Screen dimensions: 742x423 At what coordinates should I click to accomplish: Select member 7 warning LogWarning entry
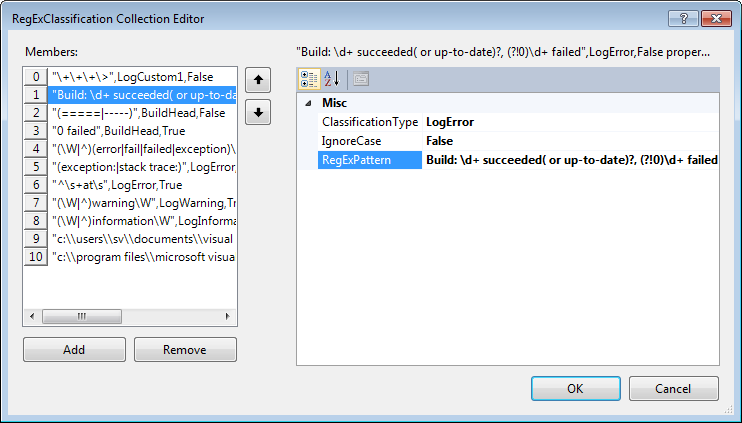click(140, 203)
